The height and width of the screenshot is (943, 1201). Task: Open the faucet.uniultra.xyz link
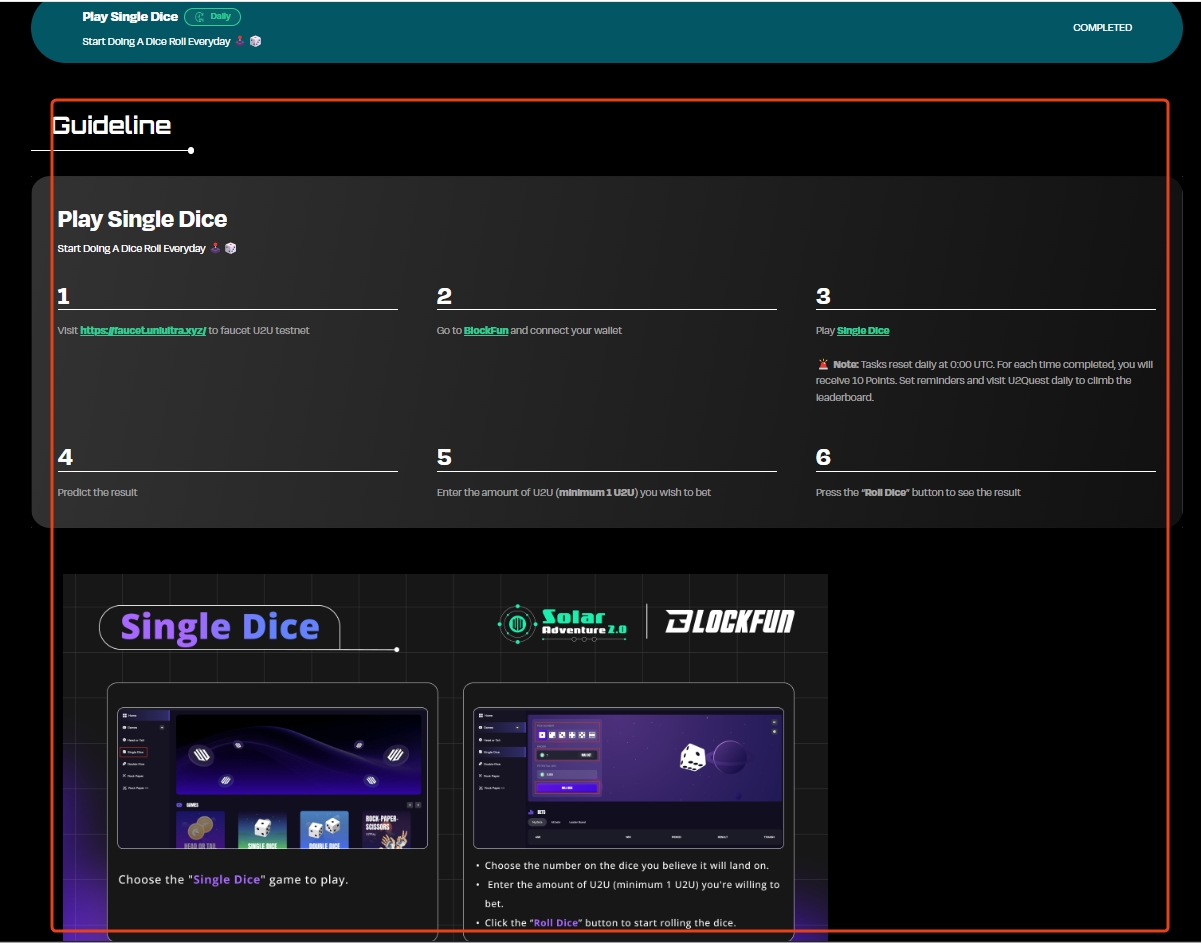click(x=143, y=330)
